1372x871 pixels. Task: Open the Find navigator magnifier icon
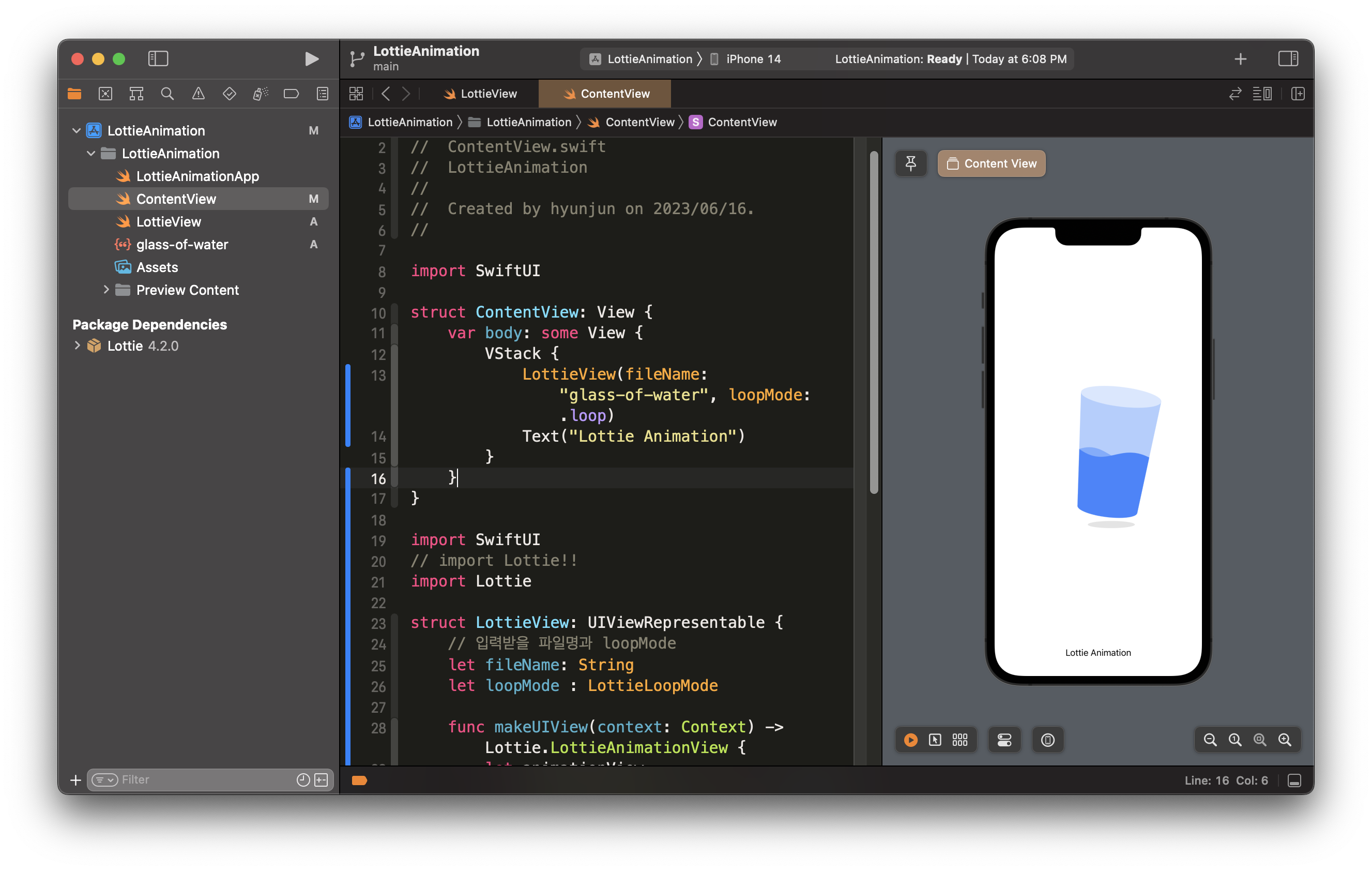pyautogui.click(x=167, y=94)
